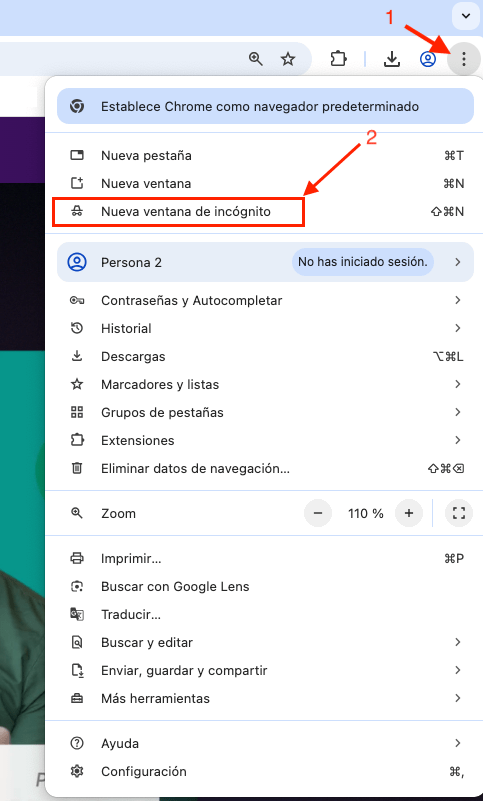483x801 pixels.
Task: Expand Grupos de pestañas submenu arrow
Action: (x=457, y=412)
